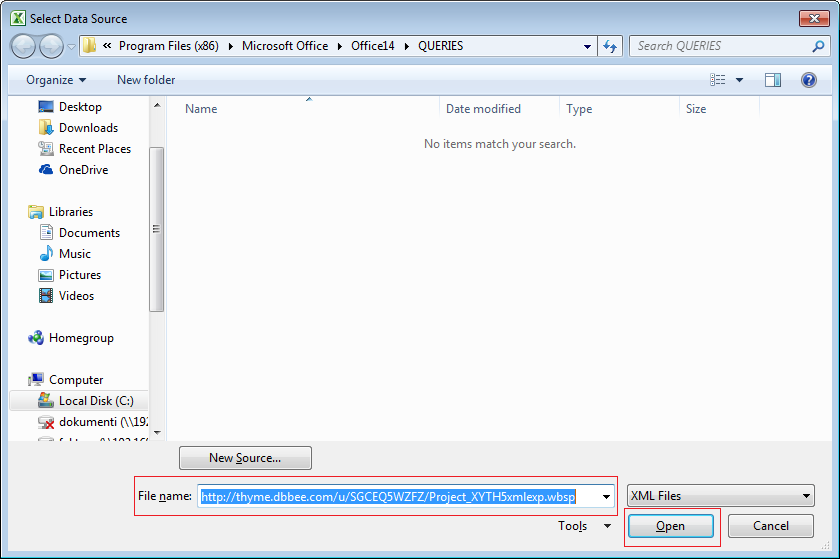Click the New Source... button
The width and height of the screenshot is (840, 559).
pos(245,458)
